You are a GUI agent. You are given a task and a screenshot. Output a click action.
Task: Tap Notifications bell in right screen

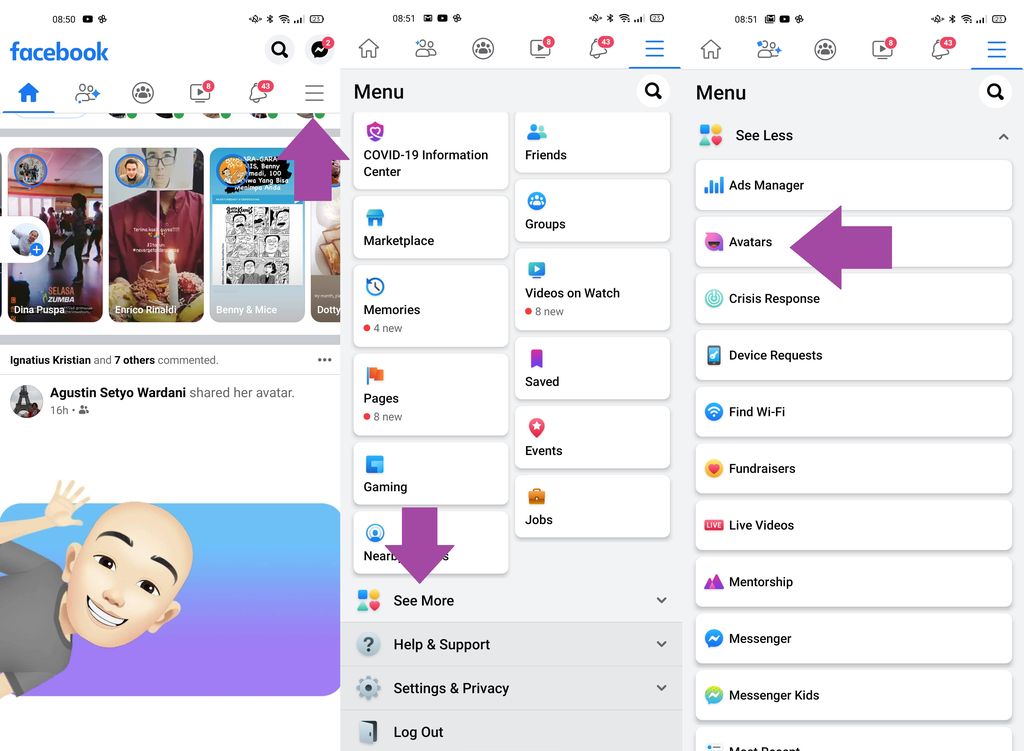(942, 49)
